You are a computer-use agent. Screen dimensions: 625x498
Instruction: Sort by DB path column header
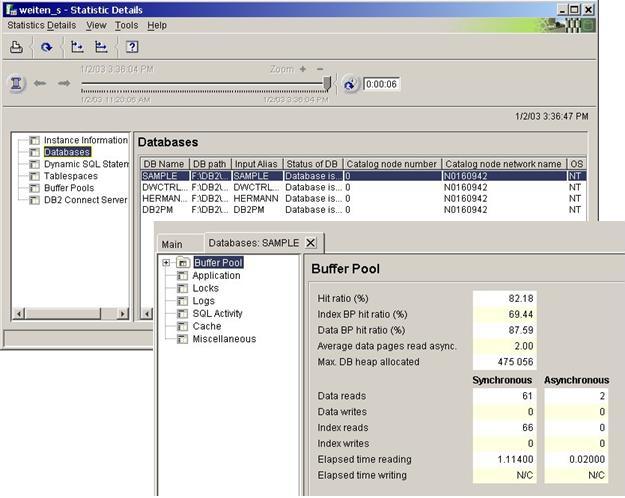click(210, 164)
